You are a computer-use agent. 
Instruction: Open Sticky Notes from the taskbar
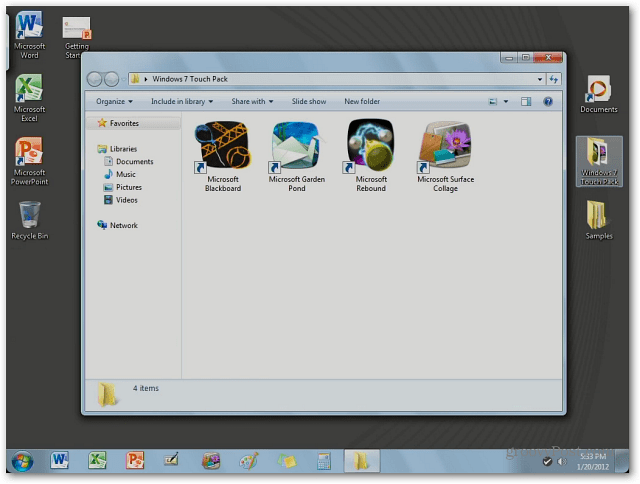[287, 461]
